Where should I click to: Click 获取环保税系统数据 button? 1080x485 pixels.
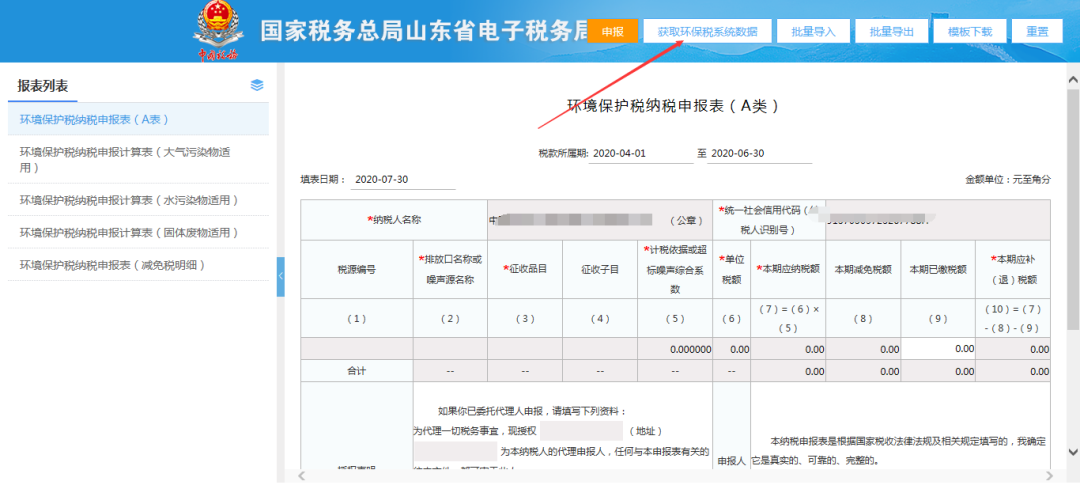pos(707,31)
